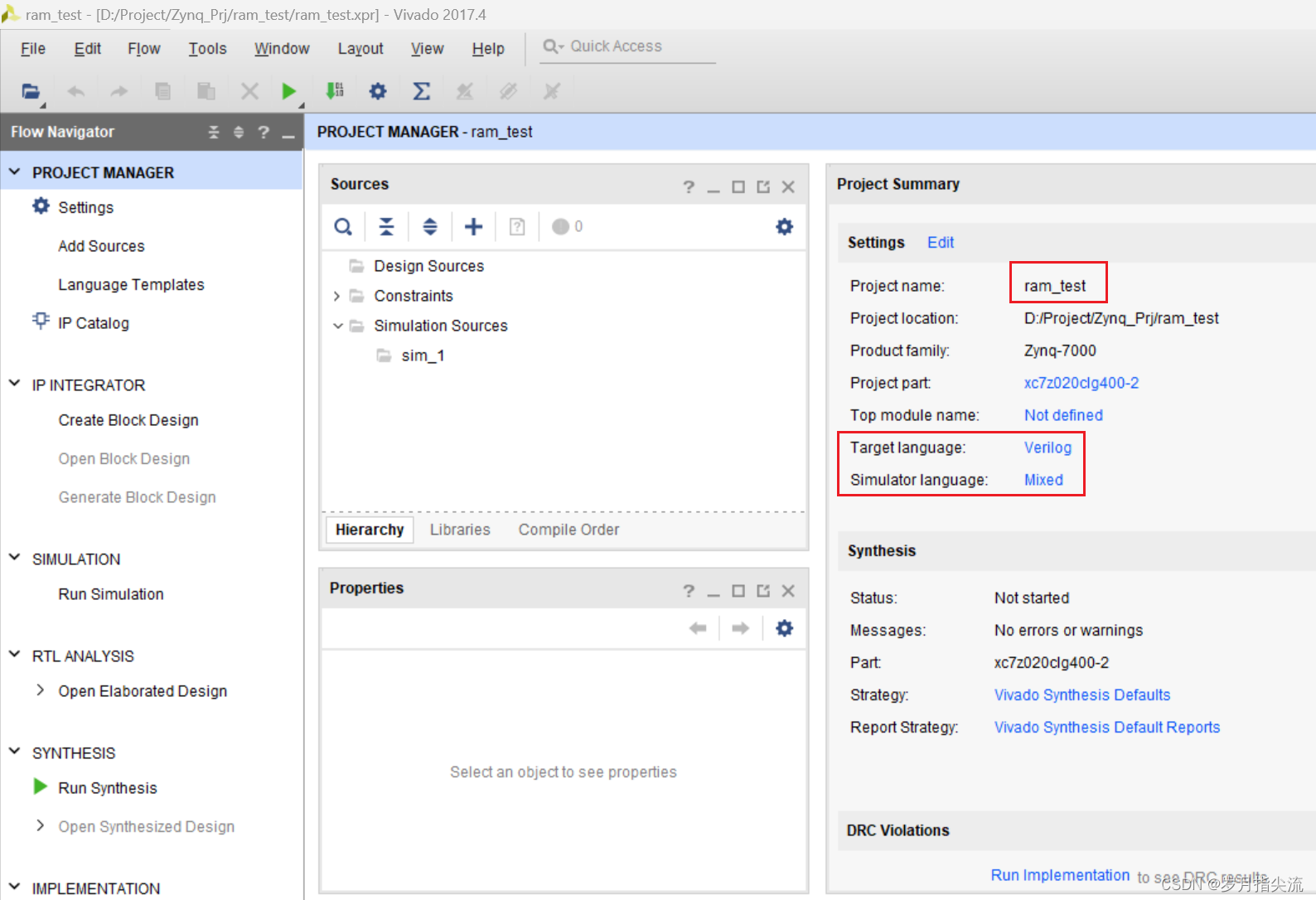This screenshot has width=1316, height=900.
Task: Click the Search icon in the Sources panel
Action: click(x=343, y=226)
